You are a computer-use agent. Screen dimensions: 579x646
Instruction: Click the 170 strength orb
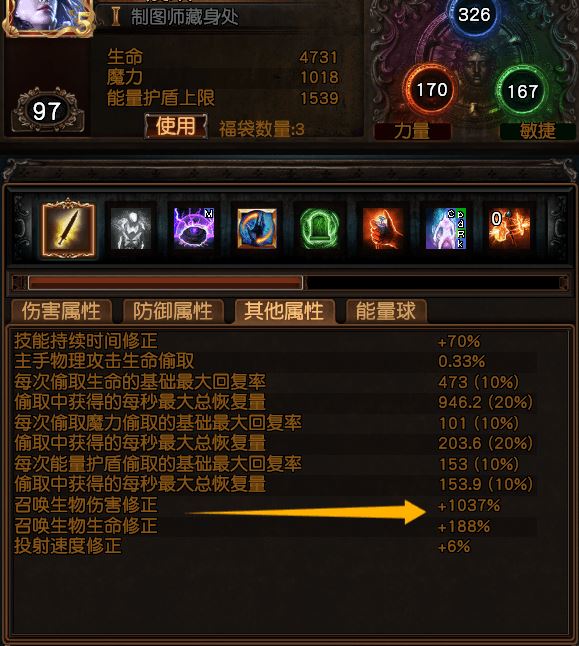pyautogui.click(x=431, y=89)
